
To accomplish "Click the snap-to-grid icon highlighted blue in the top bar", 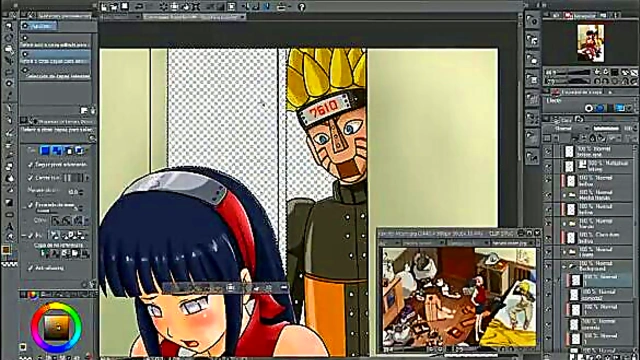I will 268,7.
